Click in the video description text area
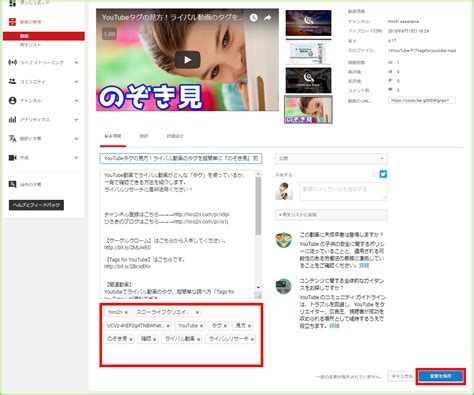 pos(178,234)
